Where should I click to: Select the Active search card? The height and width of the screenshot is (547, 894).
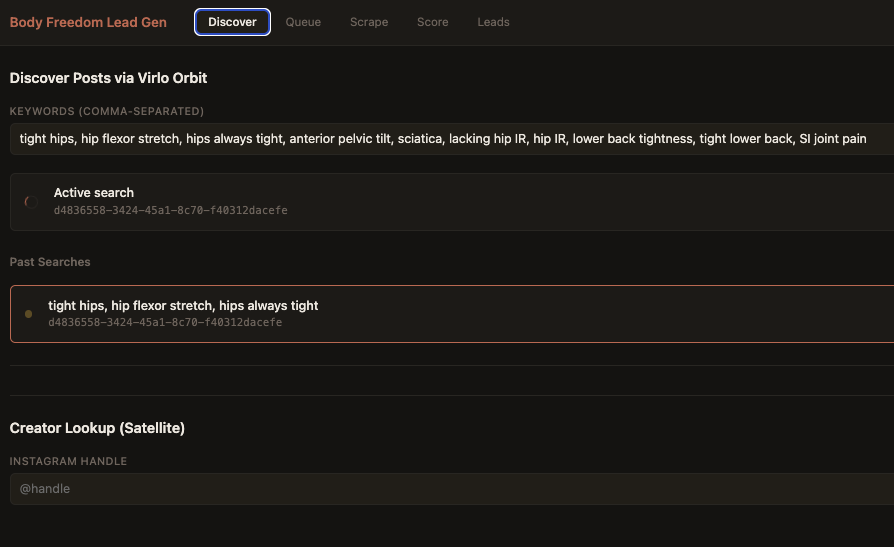452,202
